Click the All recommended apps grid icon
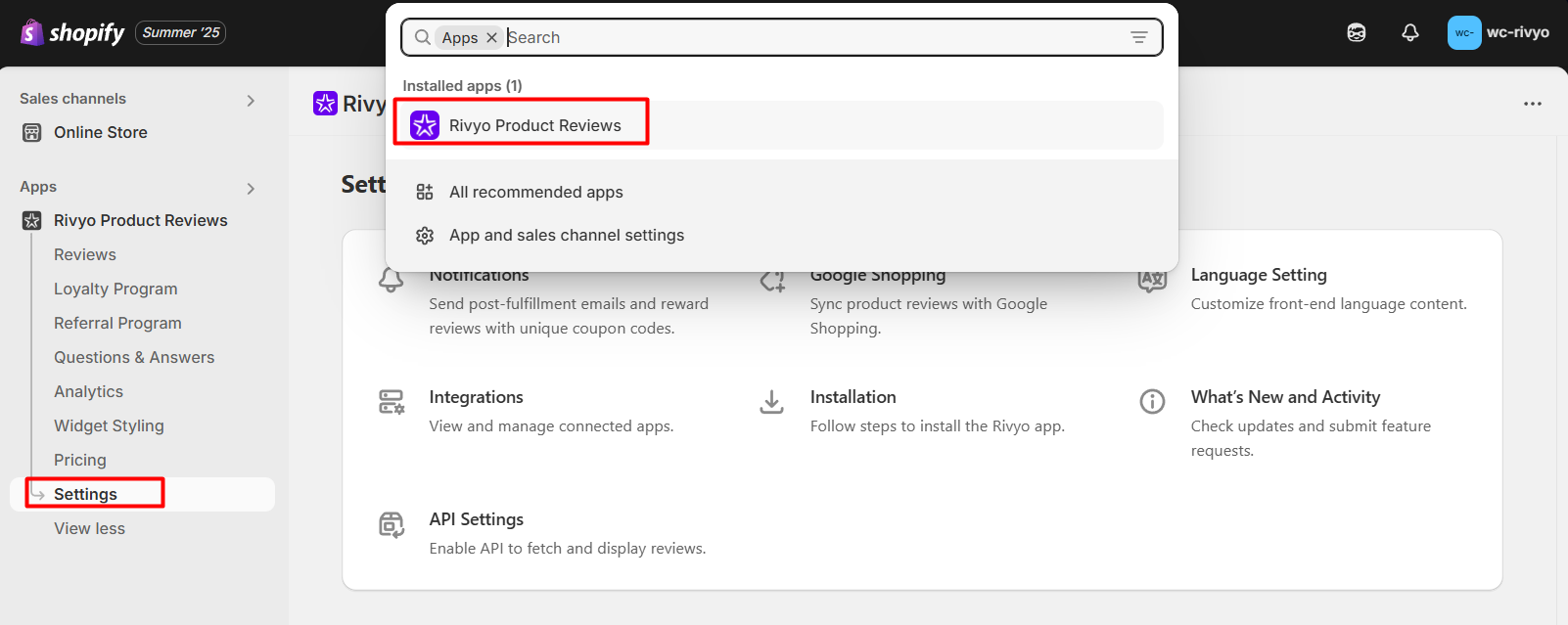Image resolution: width=1568 pixels, height=625 pixels. 425,192
